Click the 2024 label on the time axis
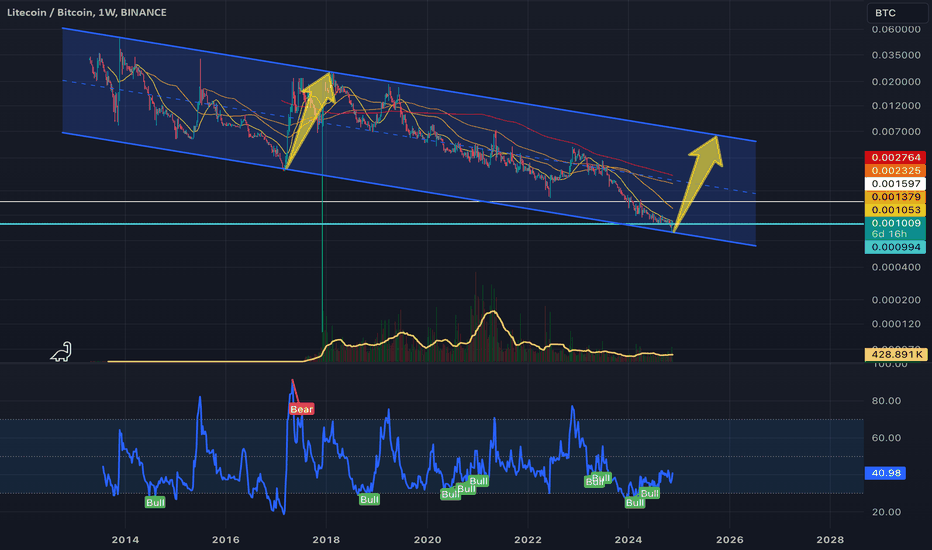This screenshot has height=550, width=932. (628, 540)
